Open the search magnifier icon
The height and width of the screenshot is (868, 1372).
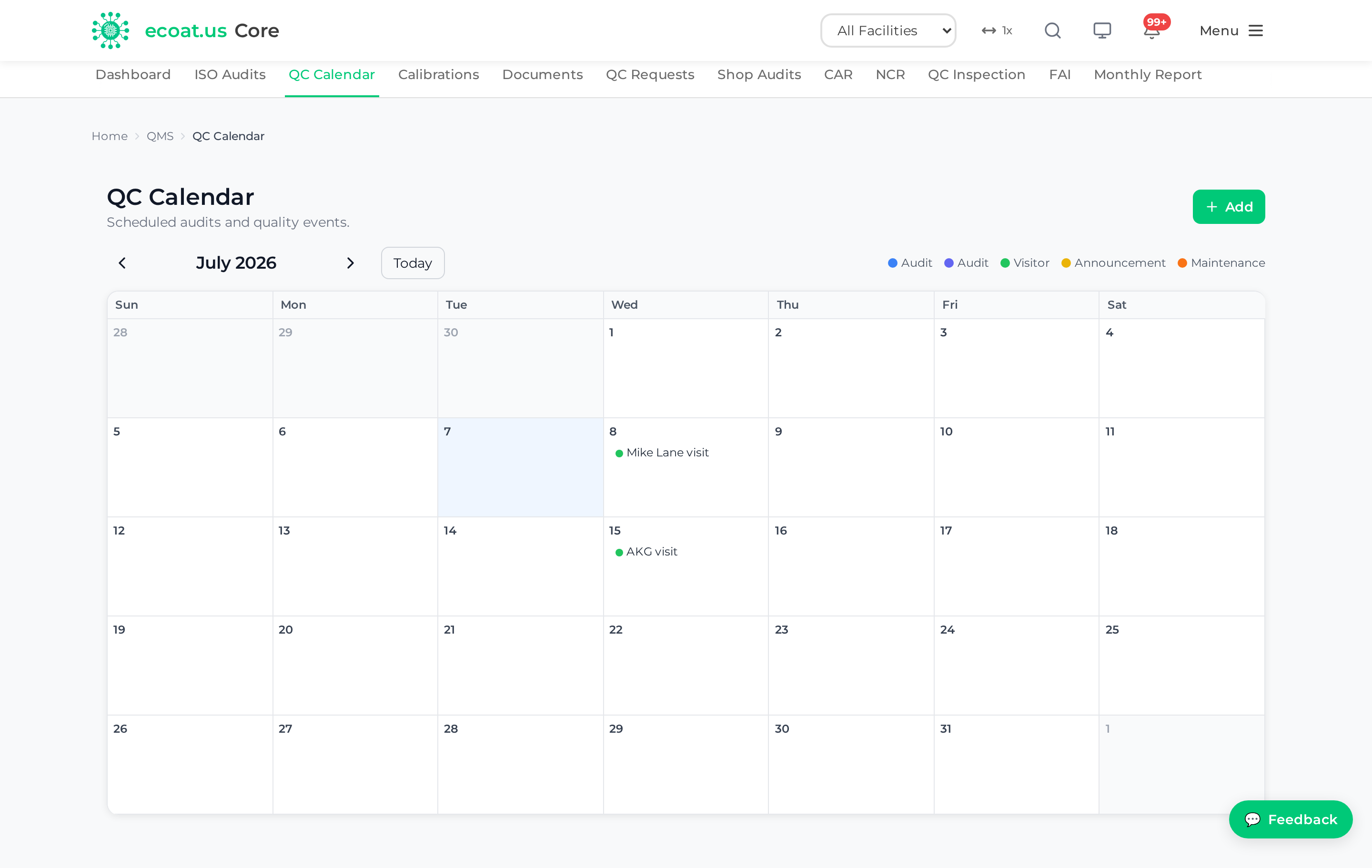pos(1052,30)
